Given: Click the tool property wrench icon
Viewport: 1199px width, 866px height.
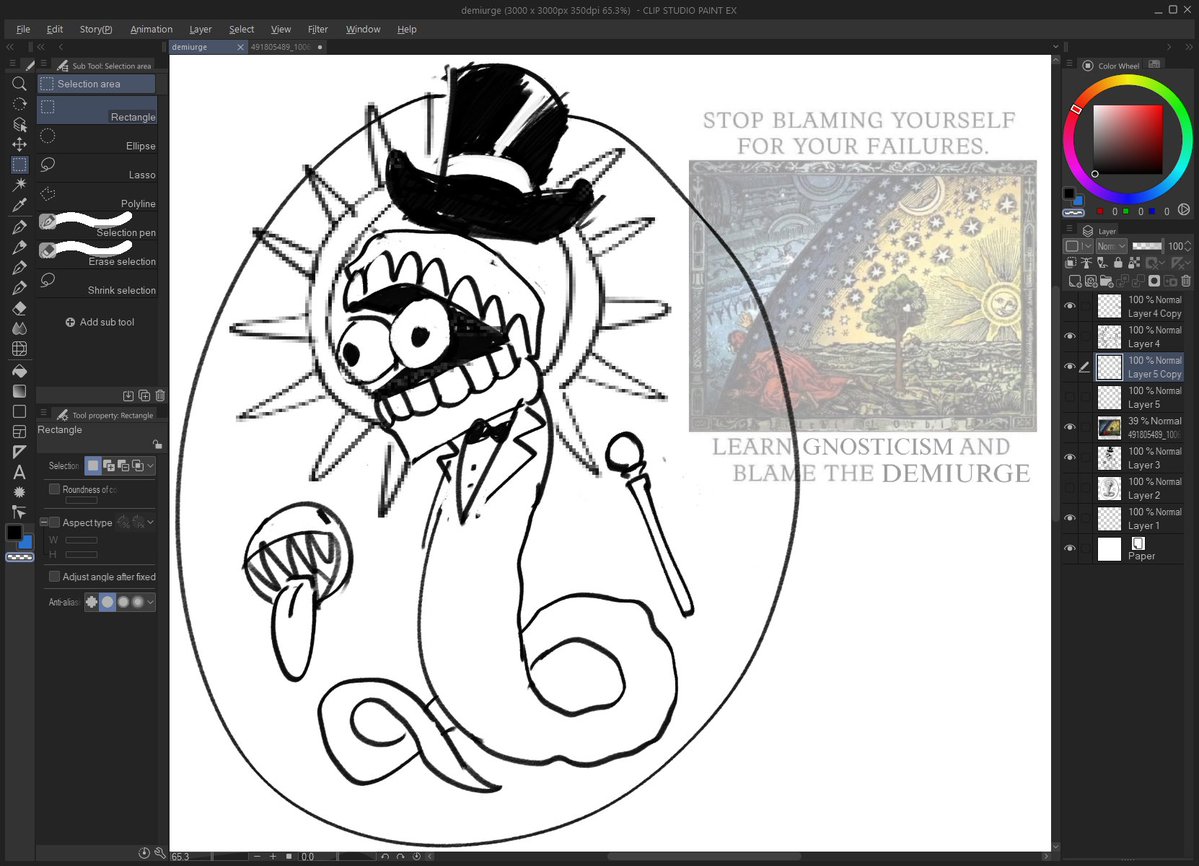Looking at the screenshot, I should tap(160, 852).
